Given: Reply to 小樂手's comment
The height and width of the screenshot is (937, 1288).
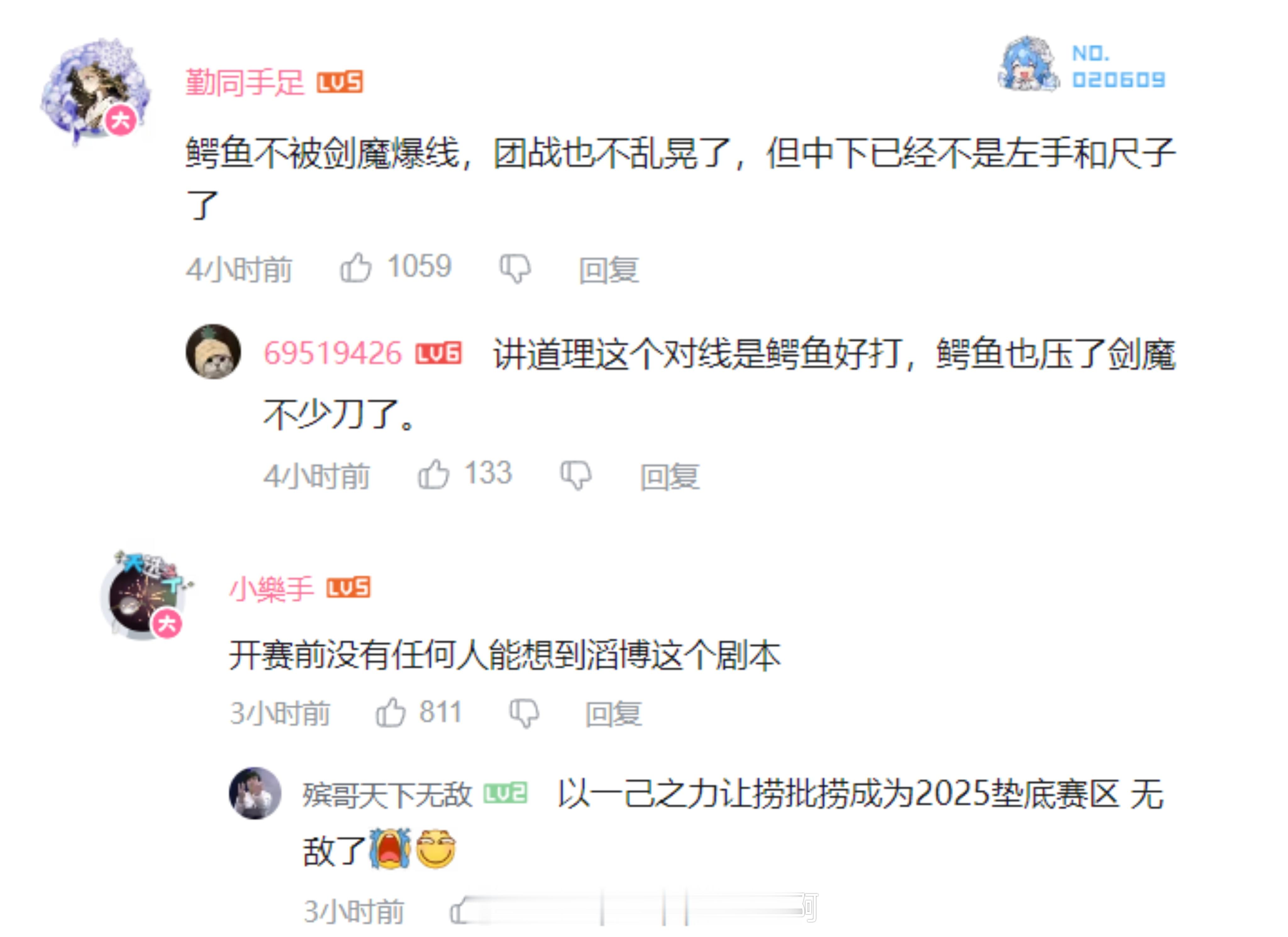Looking at the screenshot, I should pos(614,714).
